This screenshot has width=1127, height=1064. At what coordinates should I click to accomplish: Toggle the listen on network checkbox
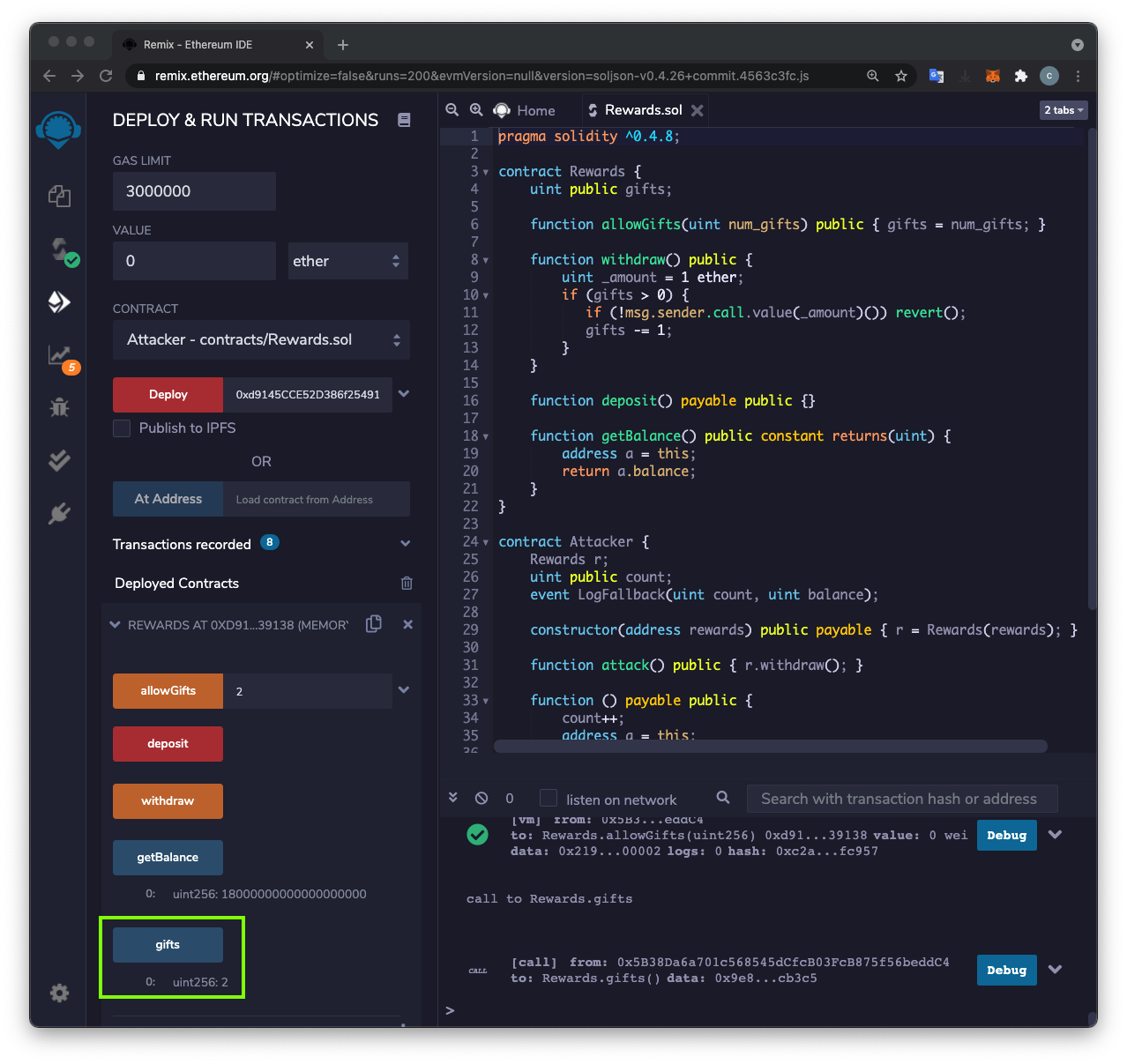pos(549,798)
